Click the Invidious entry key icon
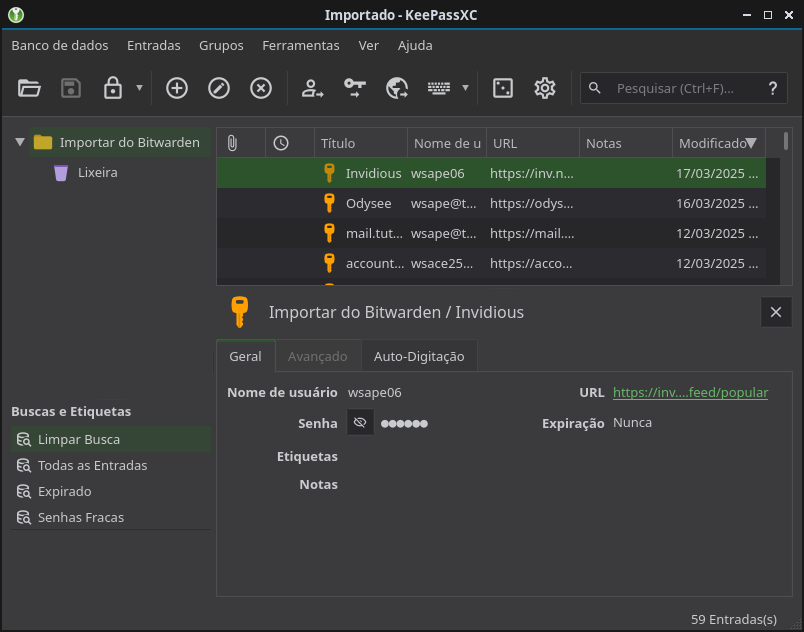This screenshot has height=632, width=804. pyautogui.click(x=330, y=173)
